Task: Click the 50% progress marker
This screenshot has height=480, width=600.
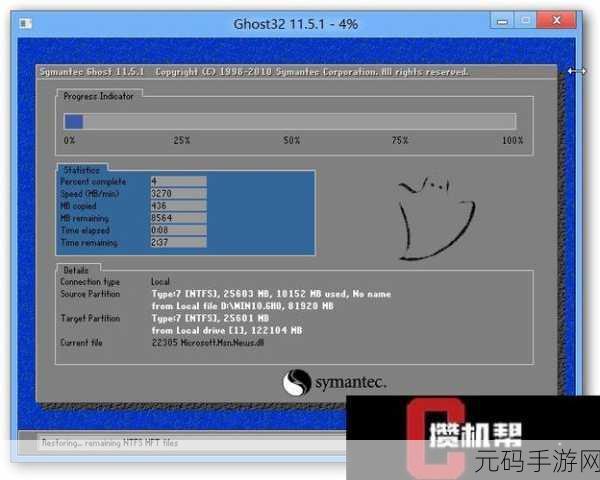Action: 292,140
